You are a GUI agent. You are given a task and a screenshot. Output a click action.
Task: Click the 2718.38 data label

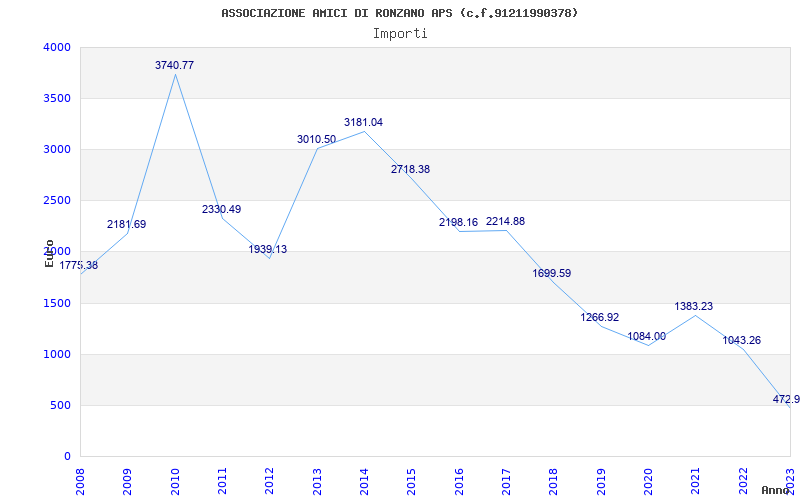pyautogui.click(x=411, y=169)
